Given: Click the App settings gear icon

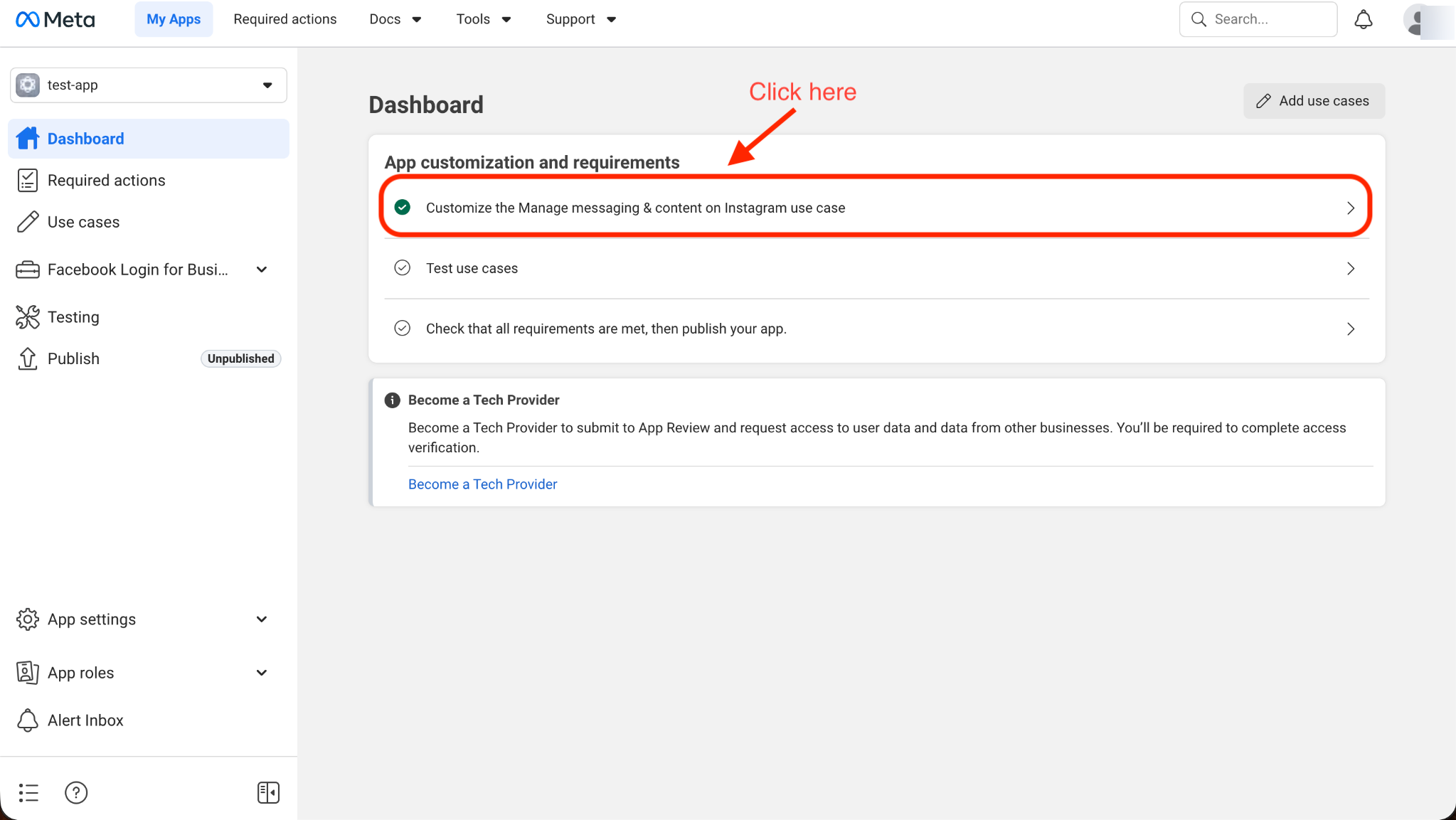Looking at the screenshot, I should coord(28,619).
